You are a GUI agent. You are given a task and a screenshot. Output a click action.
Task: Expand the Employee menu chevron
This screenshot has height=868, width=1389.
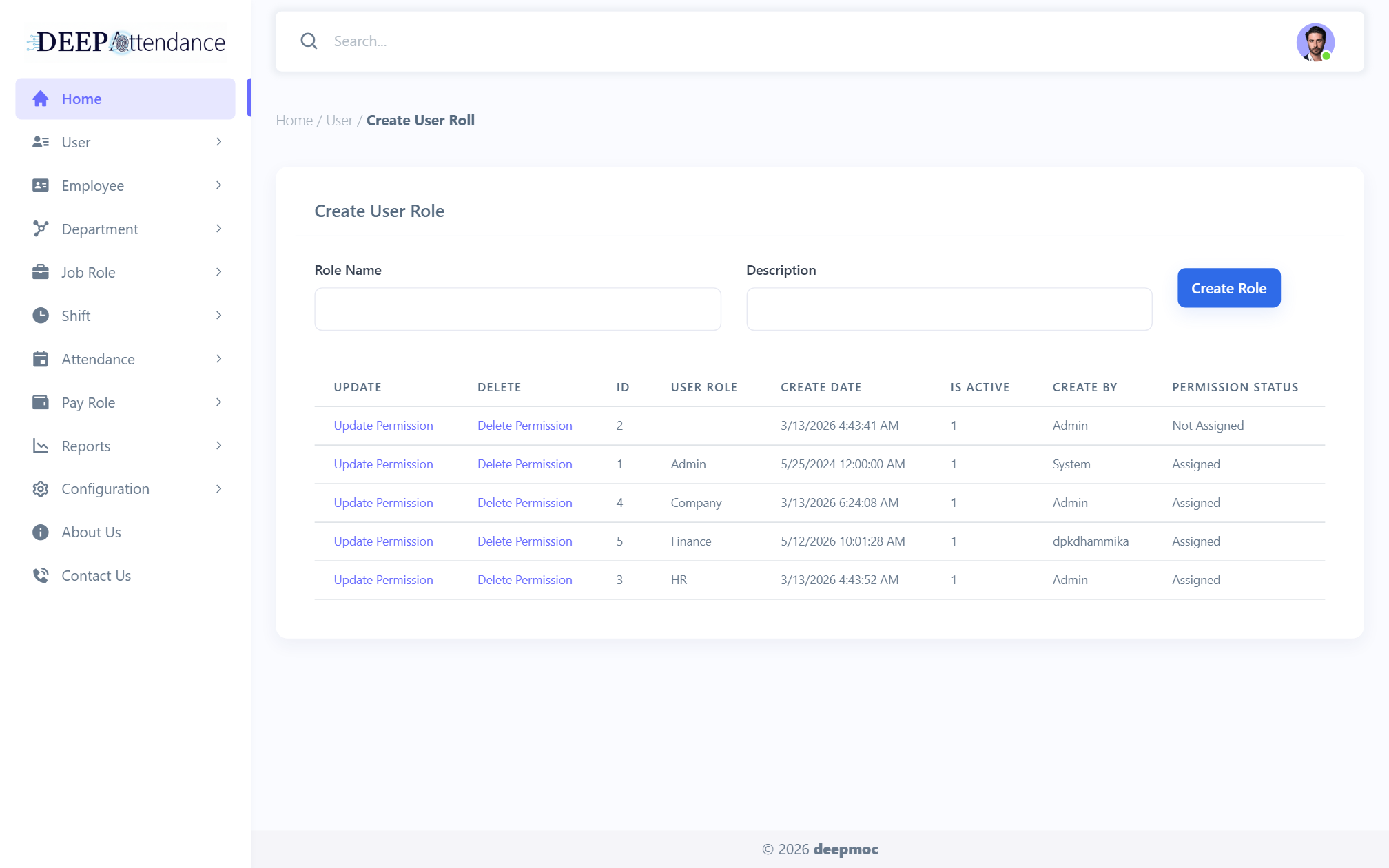click(219, 185)
